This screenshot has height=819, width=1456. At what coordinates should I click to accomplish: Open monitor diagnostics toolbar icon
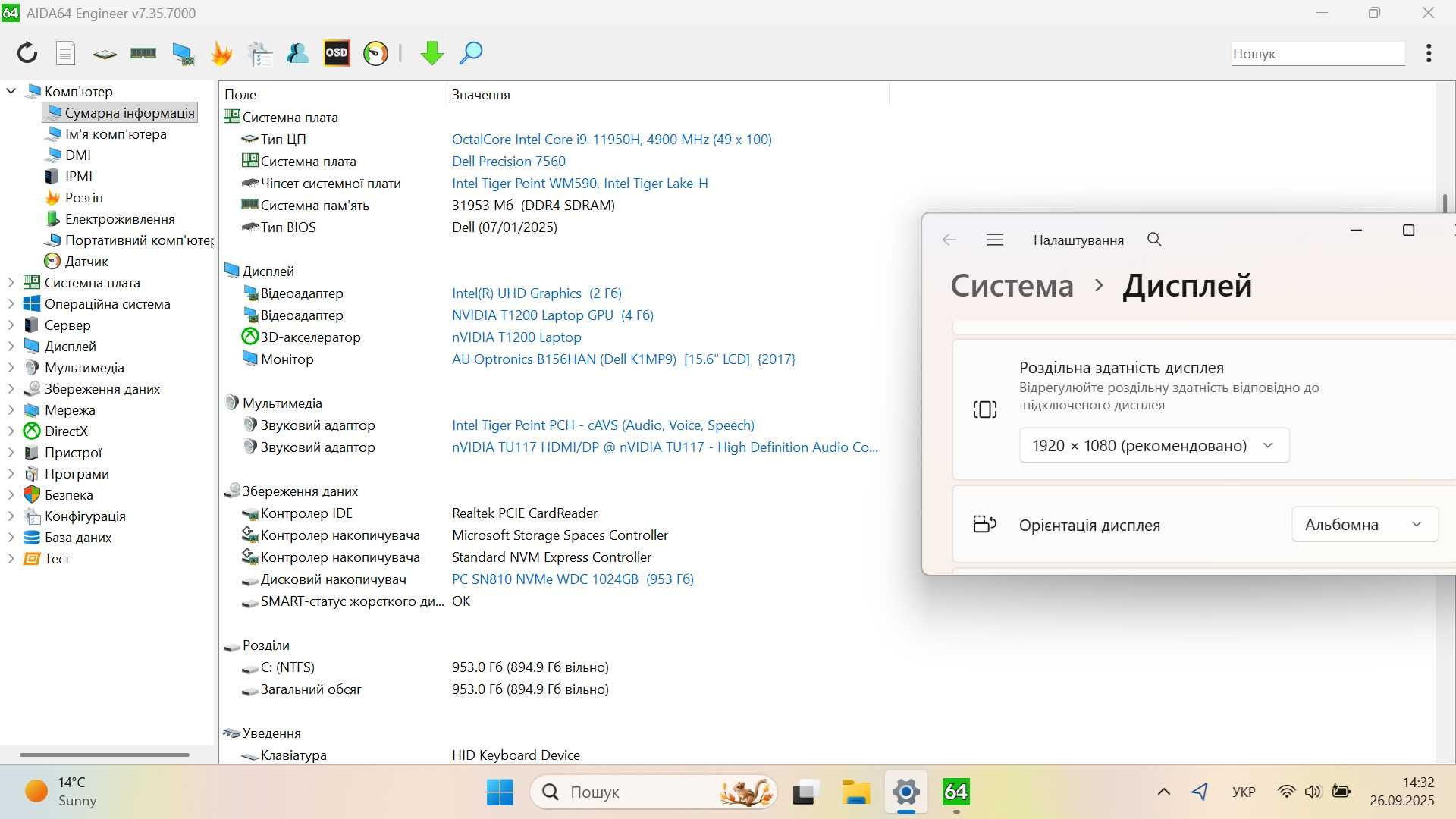point(183,53)
